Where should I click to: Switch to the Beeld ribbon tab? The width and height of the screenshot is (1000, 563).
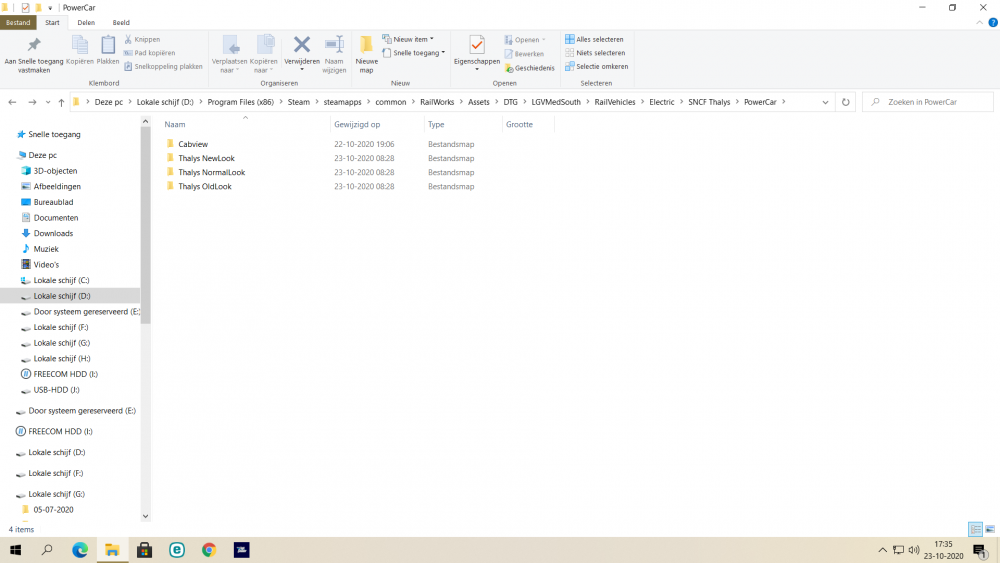pos(121,22)
